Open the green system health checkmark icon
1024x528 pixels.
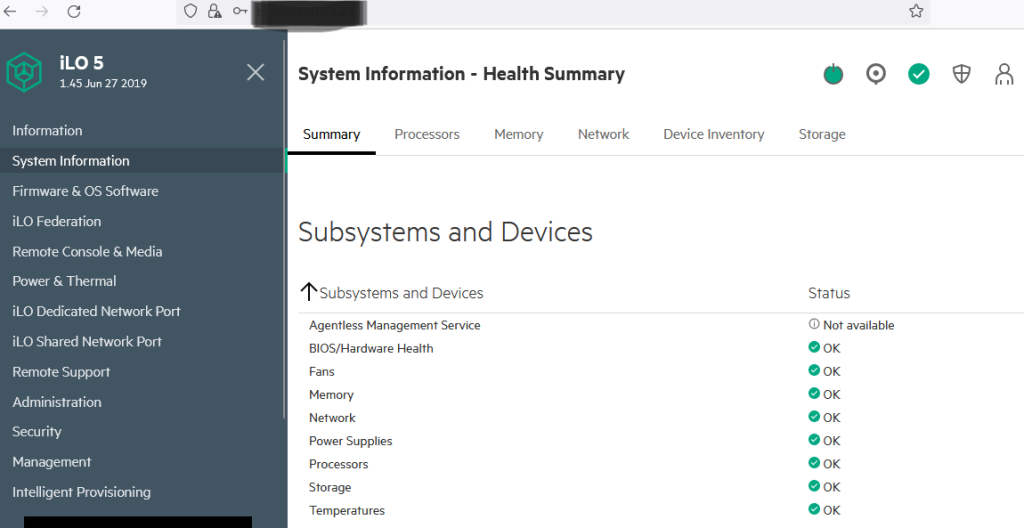(x=918, y=74)
